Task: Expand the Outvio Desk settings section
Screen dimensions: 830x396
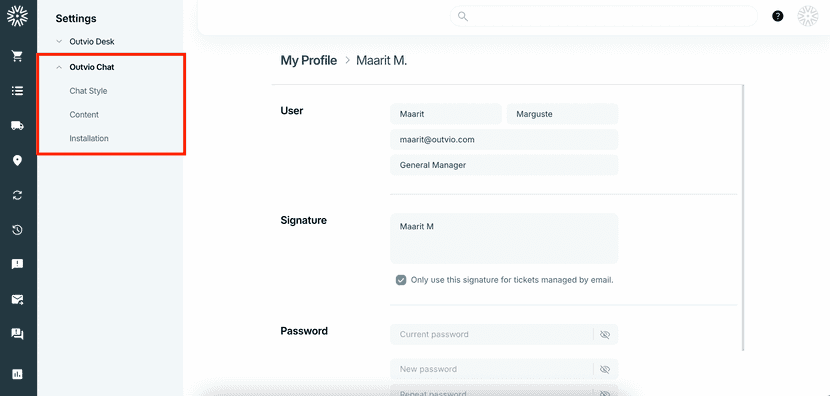Action: pos(85,41)
